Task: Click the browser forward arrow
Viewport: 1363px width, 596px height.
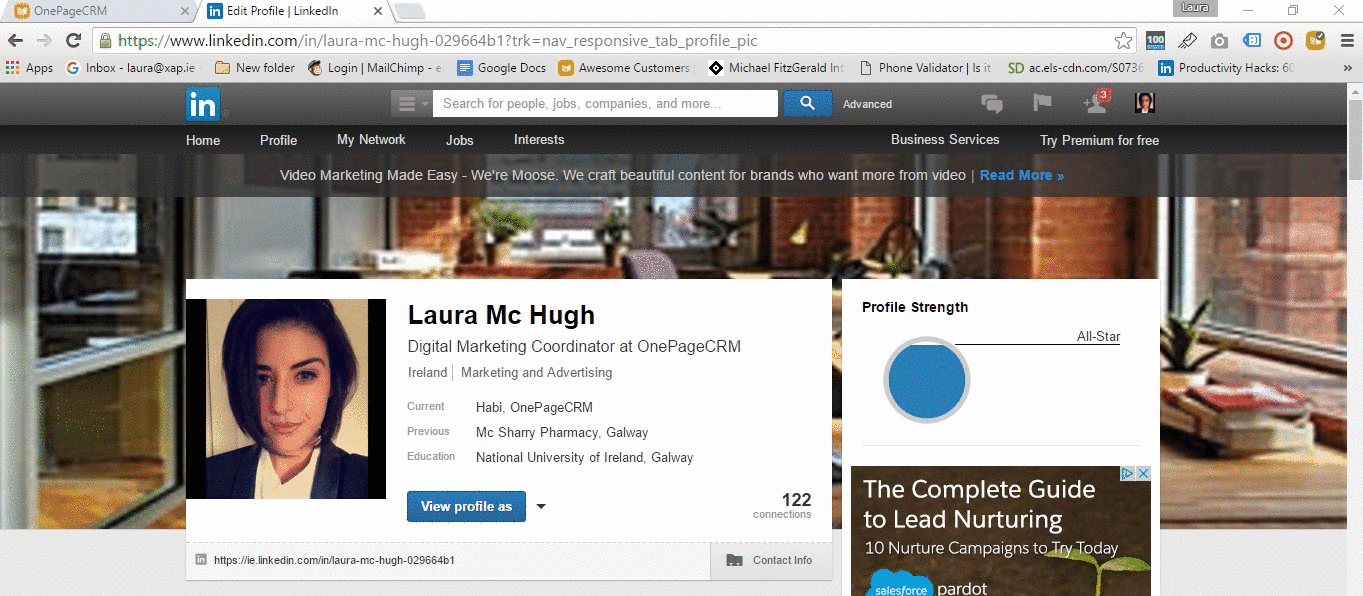Action: [x=44, y=41]
